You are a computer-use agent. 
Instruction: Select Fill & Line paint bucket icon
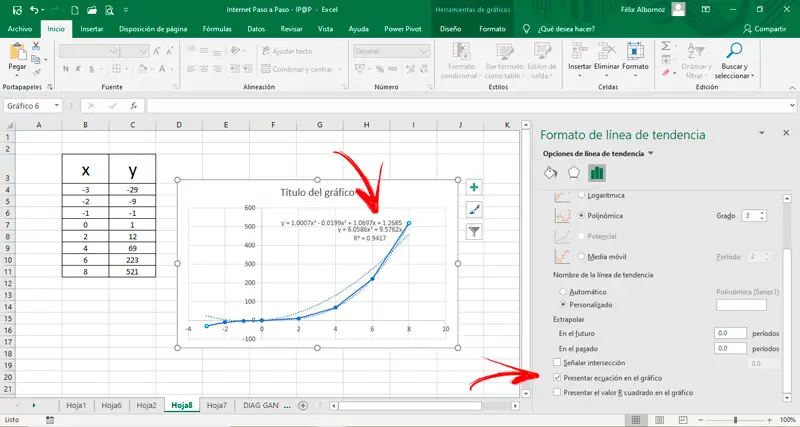pyautogui.click(x=549, y=173)
